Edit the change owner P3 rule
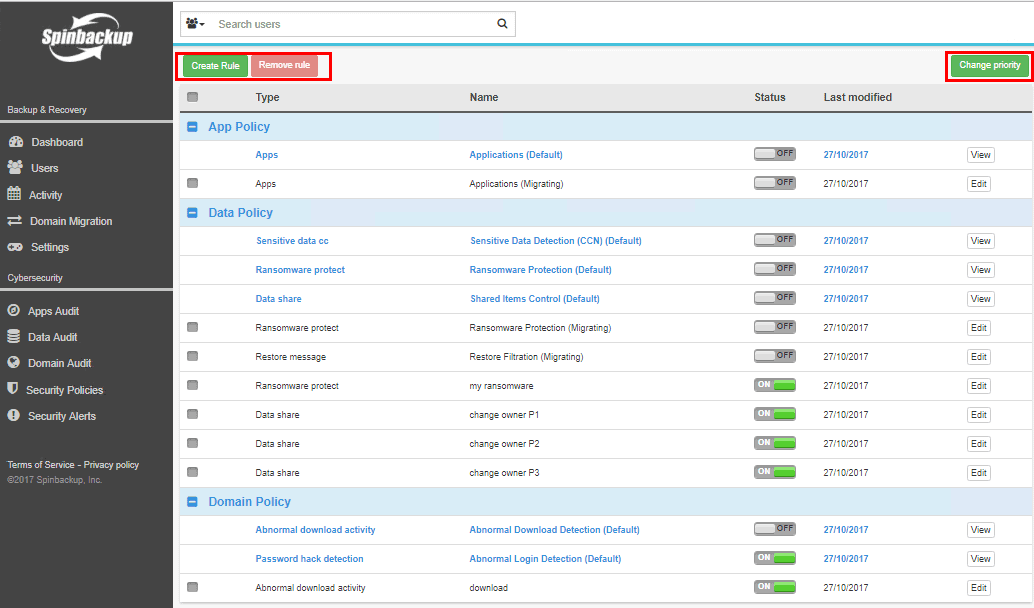This screenshot has width=1034, height=608. [979, 473]
